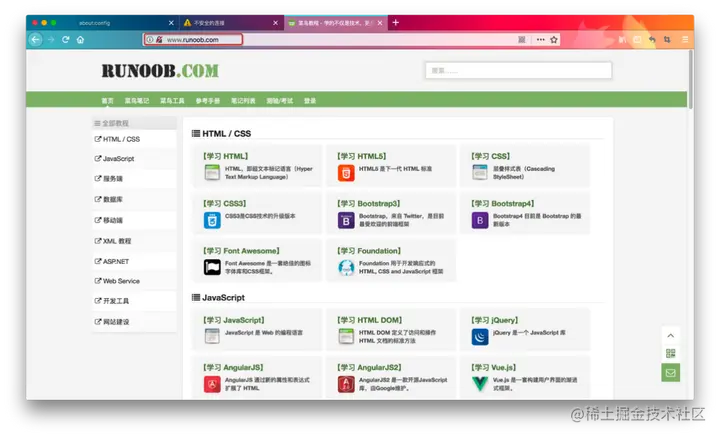Open the 【学习 Foundation】 card title
Viewport: 720px width, 437px height.
369,251
